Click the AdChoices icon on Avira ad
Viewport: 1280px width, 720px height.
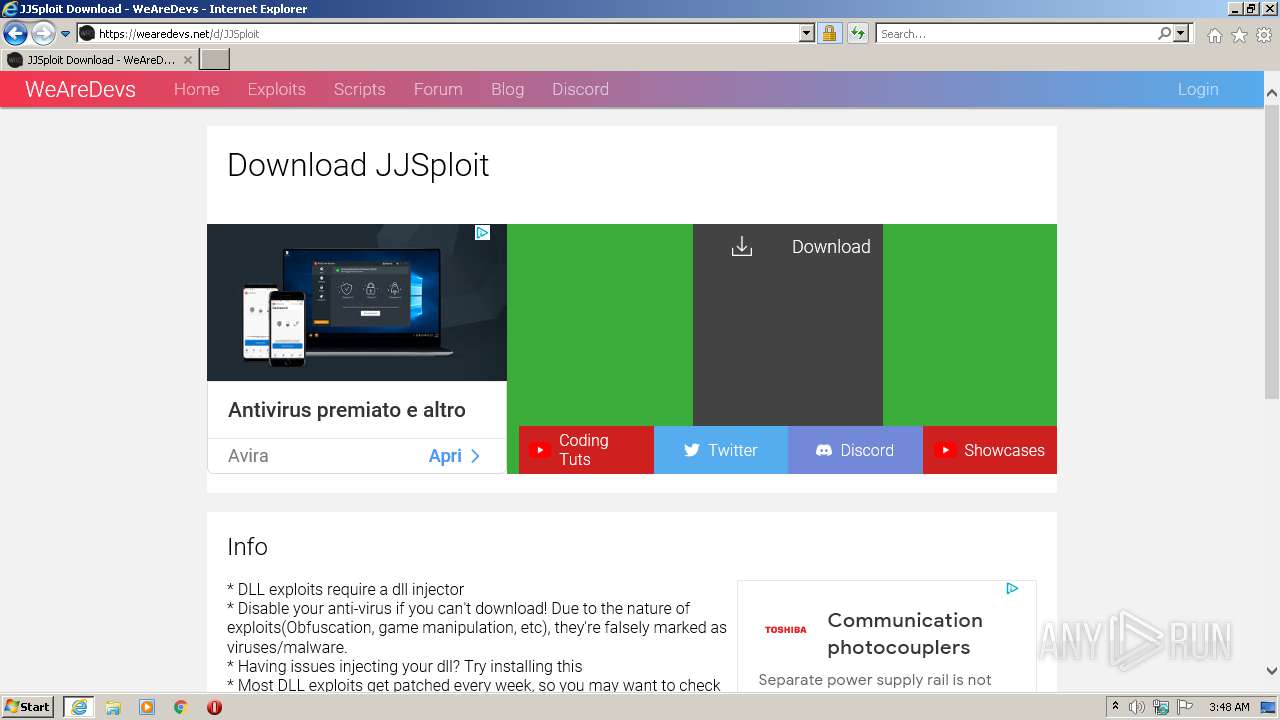pos(482,233)
